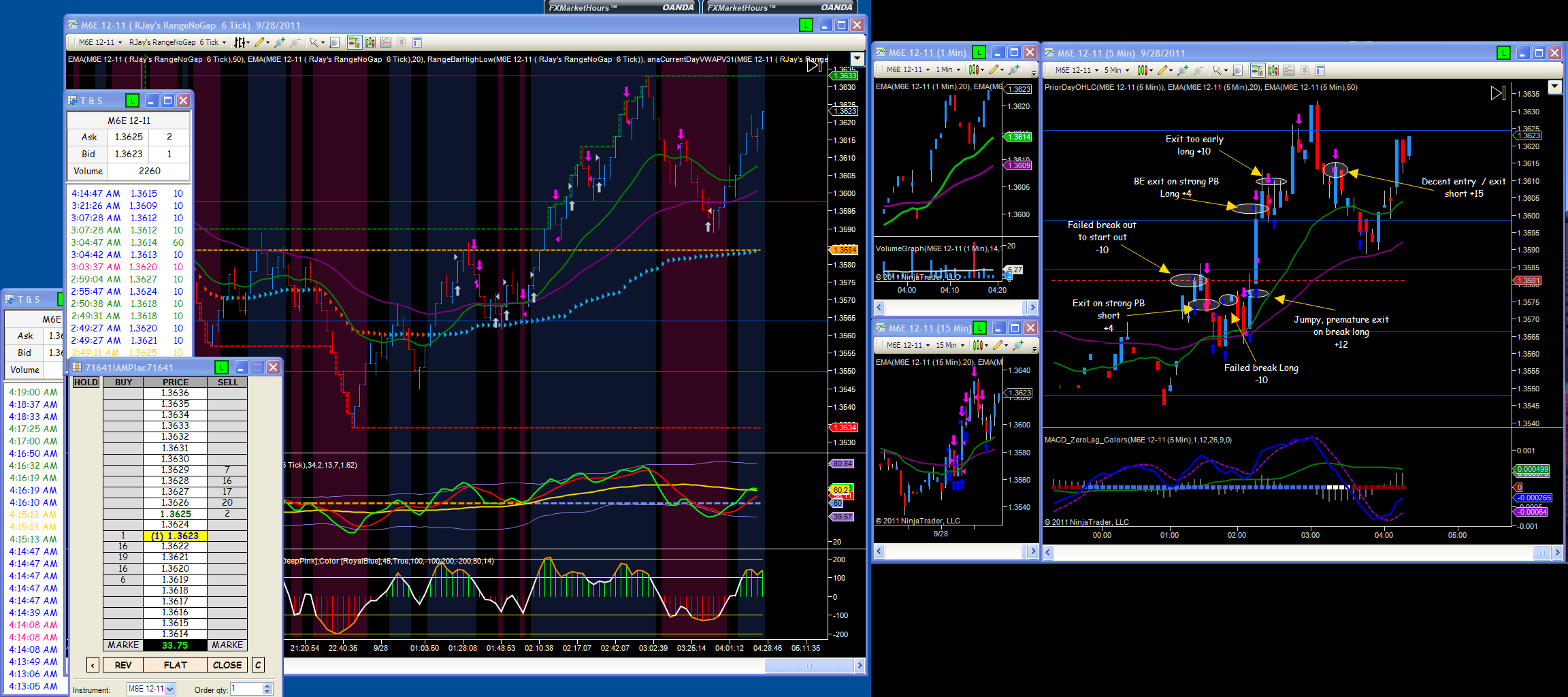Open the data box icon in 6 Tick chart toolbar
The image size is (1568, 697).
(x=417, y=42)
